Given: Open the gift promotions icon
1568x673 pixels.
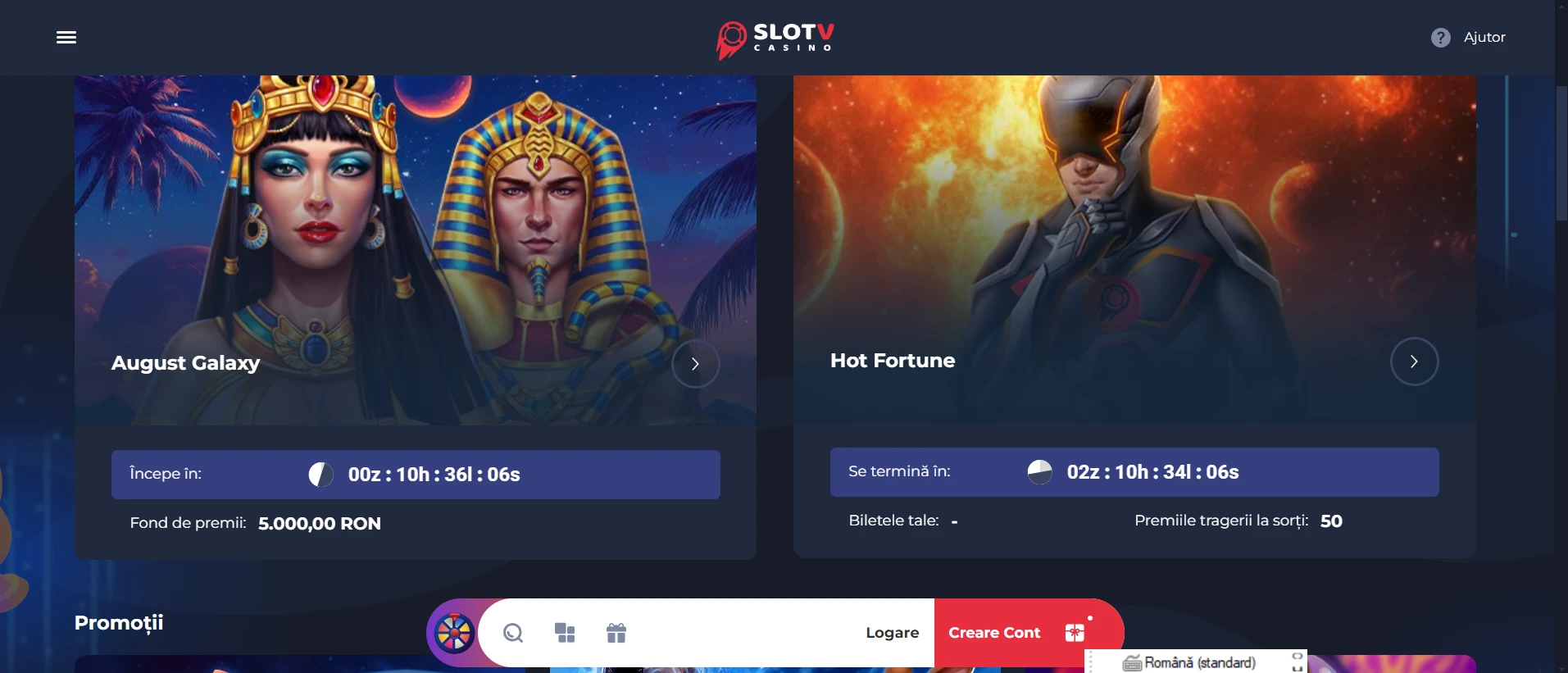Looking at the screenshot, I should (x=616, y=633).
